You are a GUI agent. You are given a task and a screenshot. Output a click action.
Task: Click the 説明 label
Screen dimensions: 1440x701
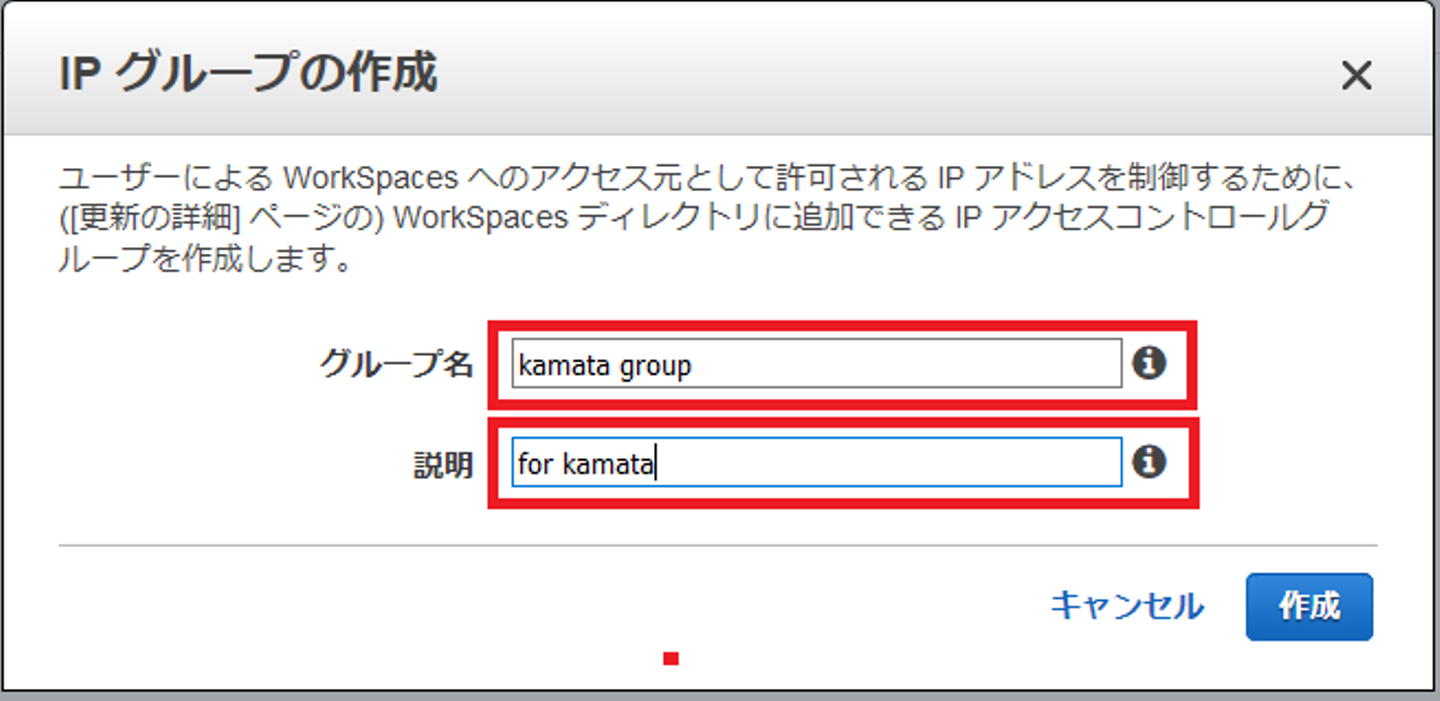(x=443, y=464)
